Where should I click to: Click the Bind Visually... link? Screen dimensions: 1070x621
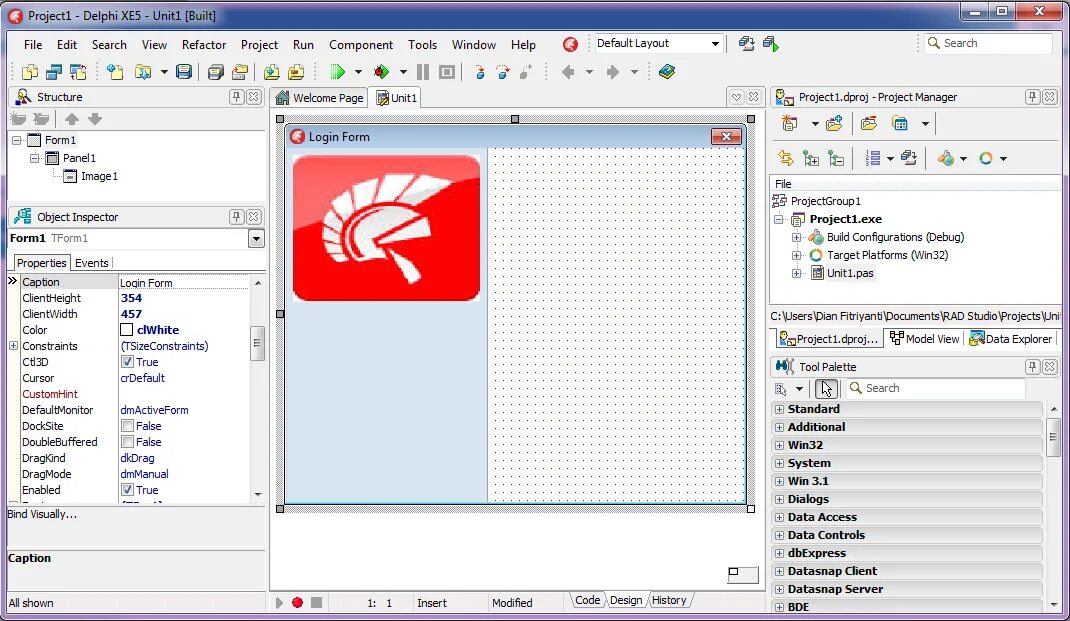[42, 515]
